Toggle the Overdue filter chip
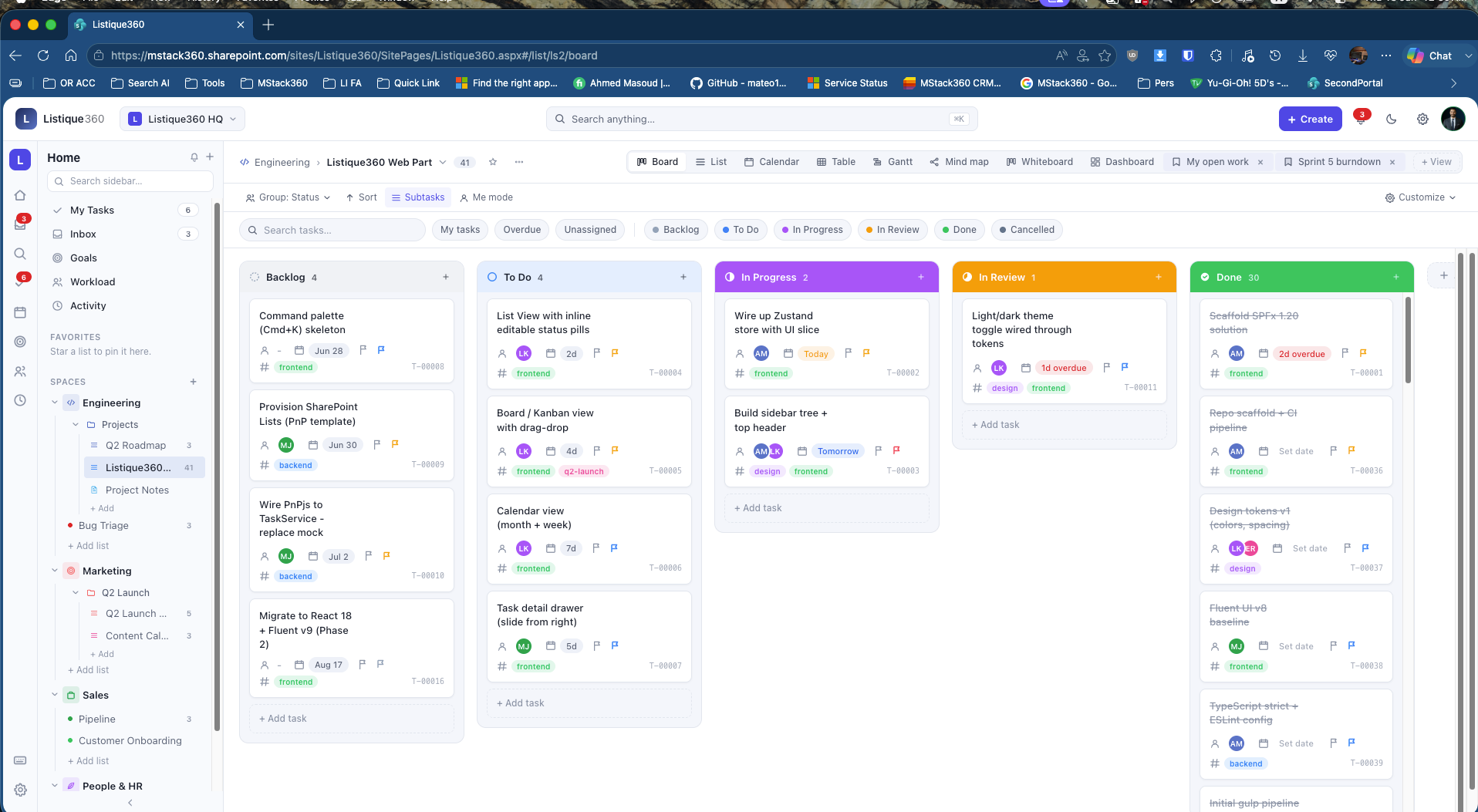 pos(522,230)
